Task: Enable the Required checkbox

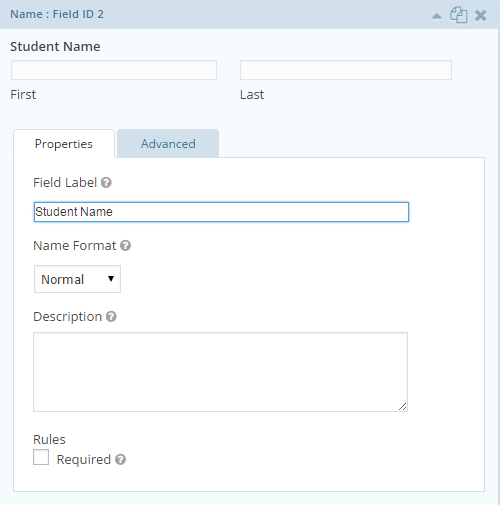Action: pos(41,457)
